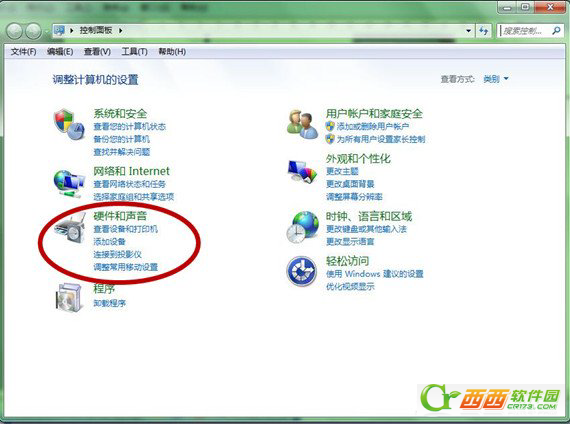Open the 工具(T) menu

(x=134, y=52)
